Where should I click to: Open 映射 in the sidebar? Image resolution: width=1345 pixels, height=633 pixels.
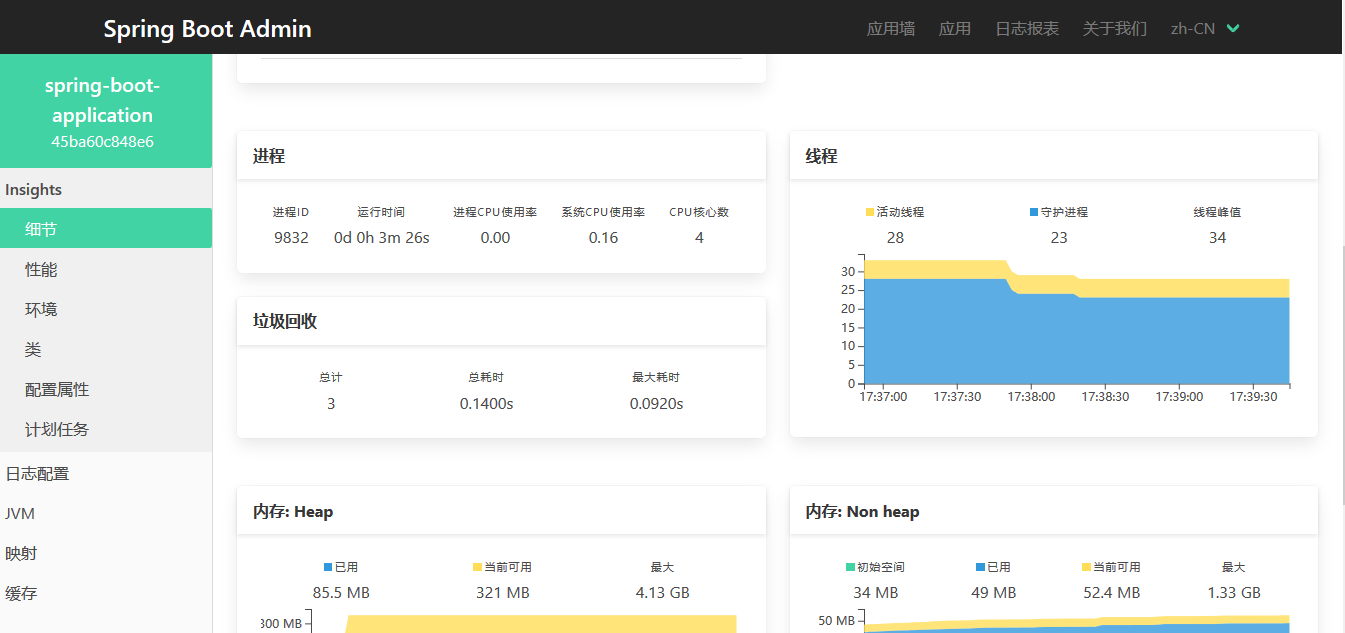106,553
